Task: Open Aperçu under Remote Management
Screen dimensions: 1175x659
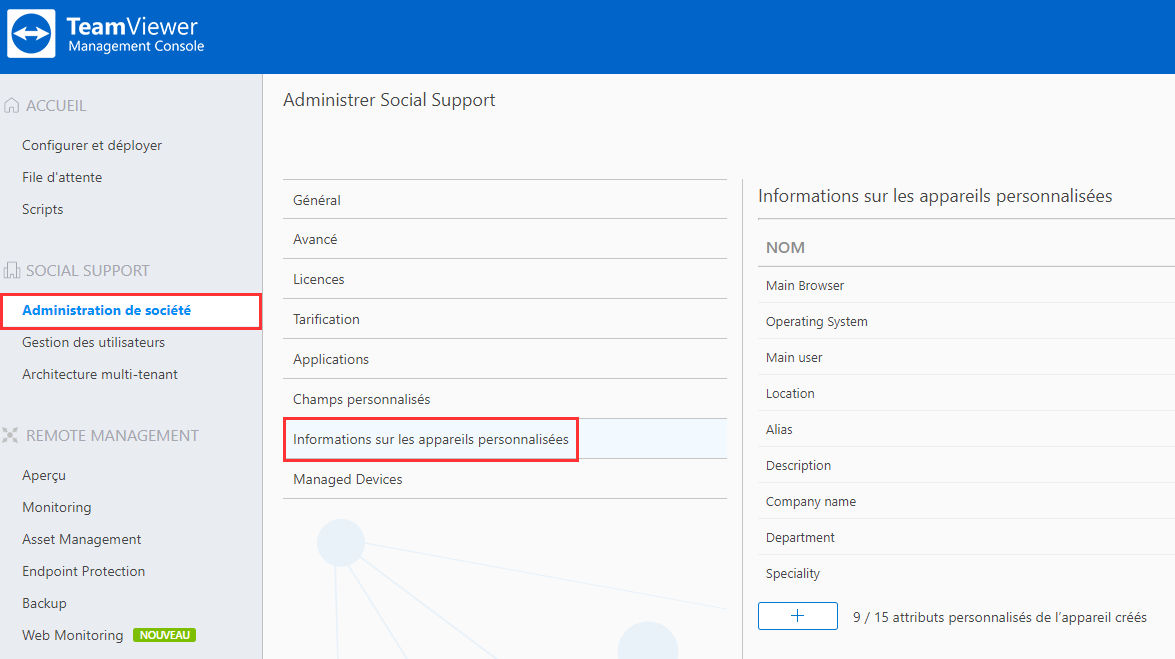Action: click(x=43, y=476)
